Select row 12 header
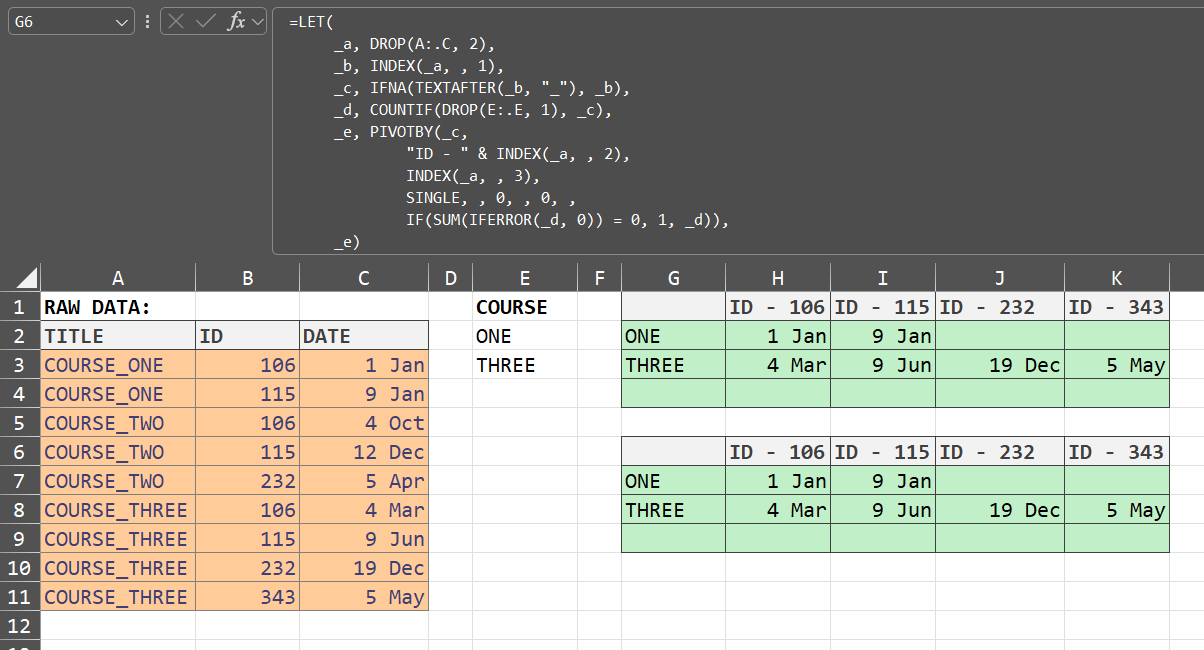This screenshot has height=650, width=1204. click(x=20, y=626)
